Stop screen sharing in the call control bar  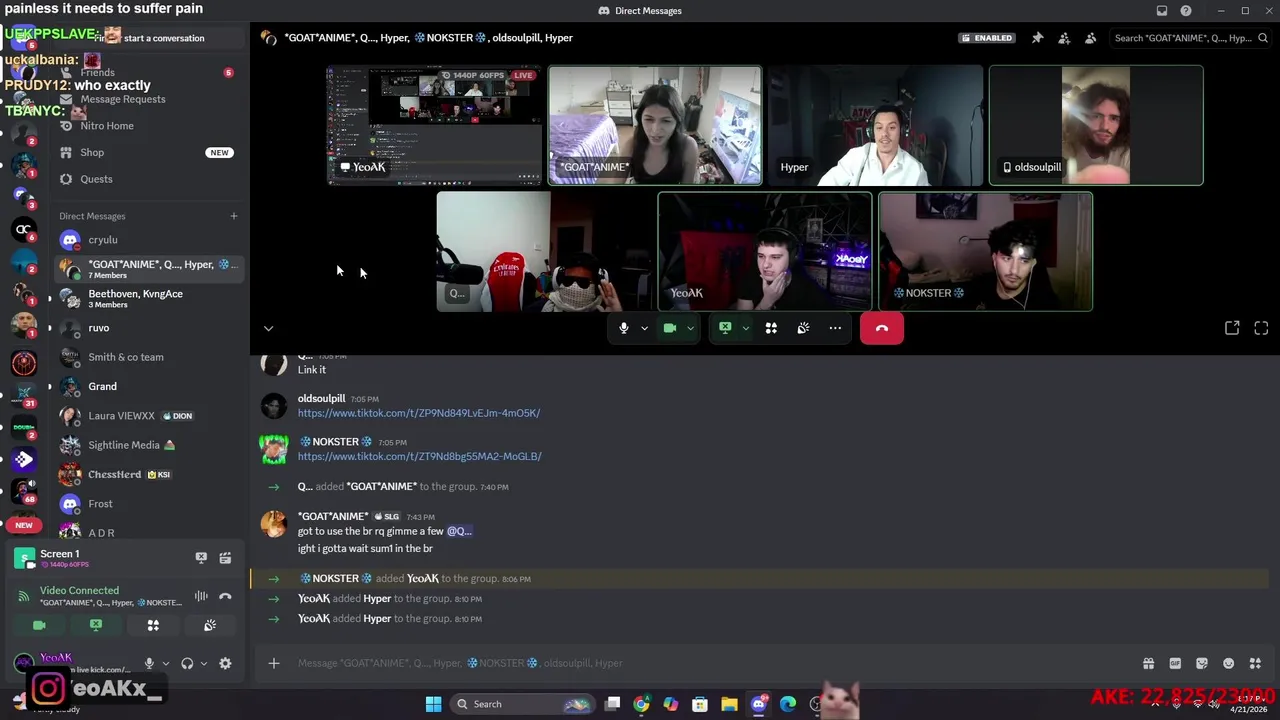point(725,328)
